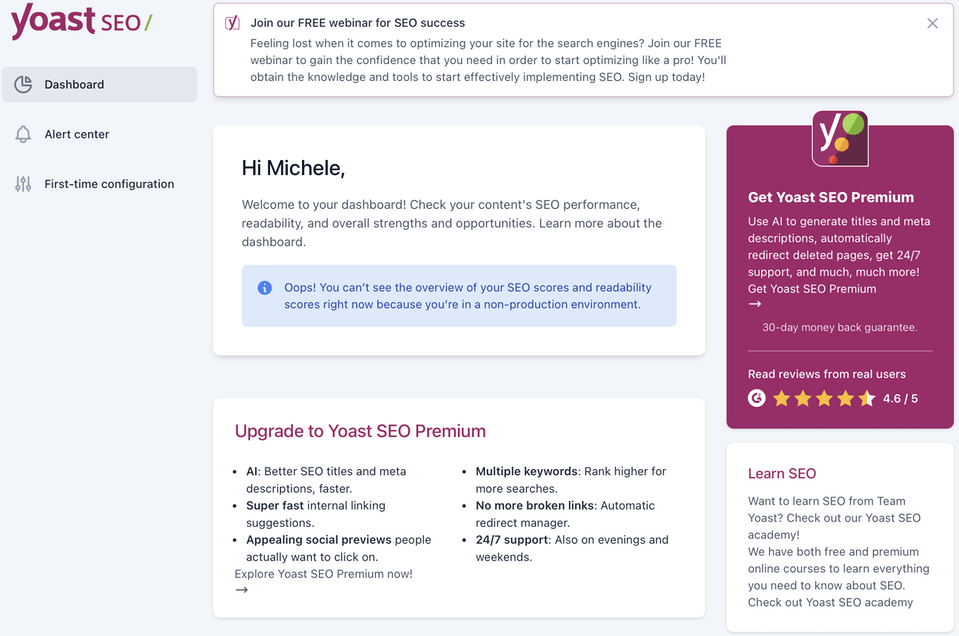Viewport: 959px width, 636px height.
Task: Open the Alert center menu item
Action: coord(100,134)
